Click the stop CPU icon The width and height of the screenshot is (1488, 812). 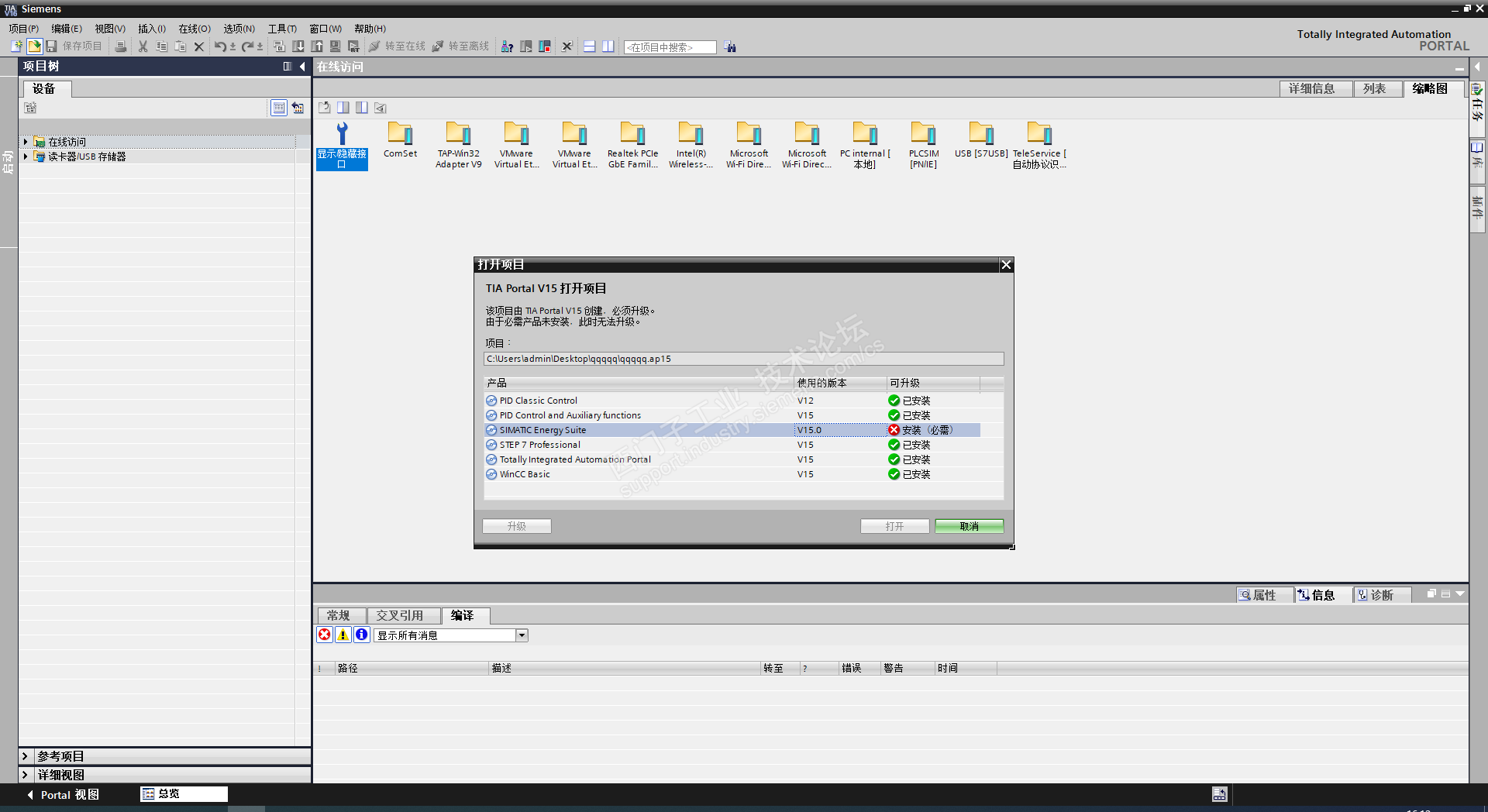click(x=545, y=46)
